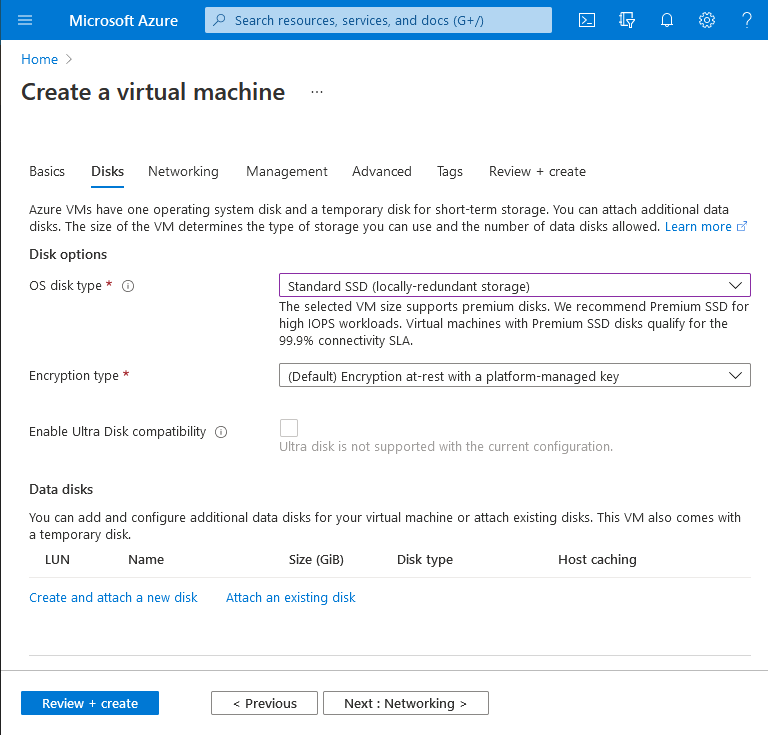768x735 pixels.
Task: Click the help question mark icon
Action: click(x=746, y=20)
